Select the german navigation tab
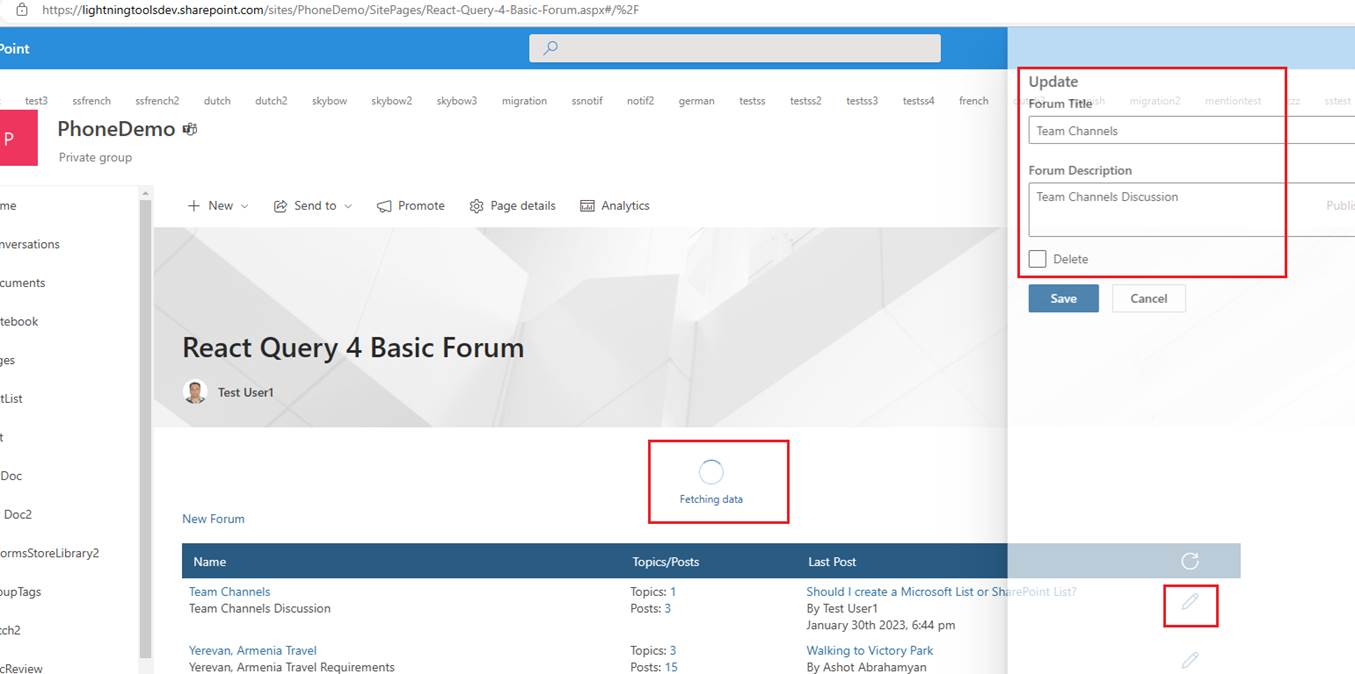This screenshot has height=674, width=1355. point(696,101)
